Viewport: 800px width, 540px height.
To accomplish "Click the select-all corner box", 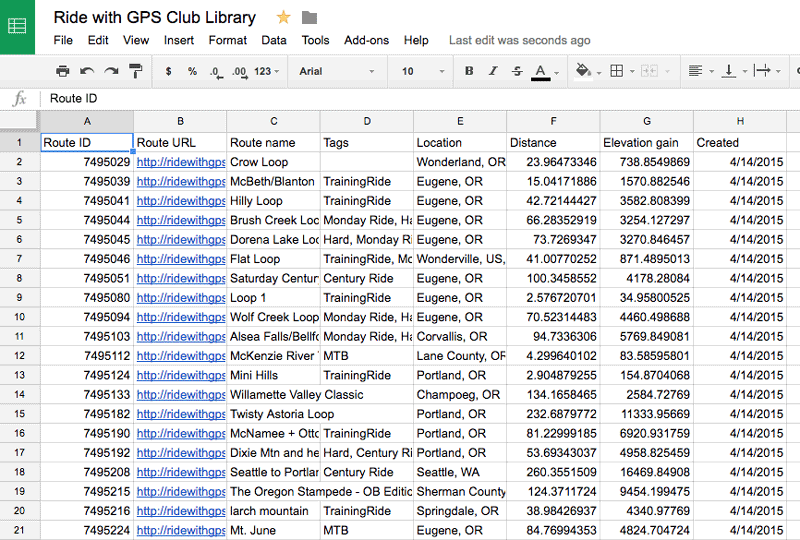I will (19, 121).
